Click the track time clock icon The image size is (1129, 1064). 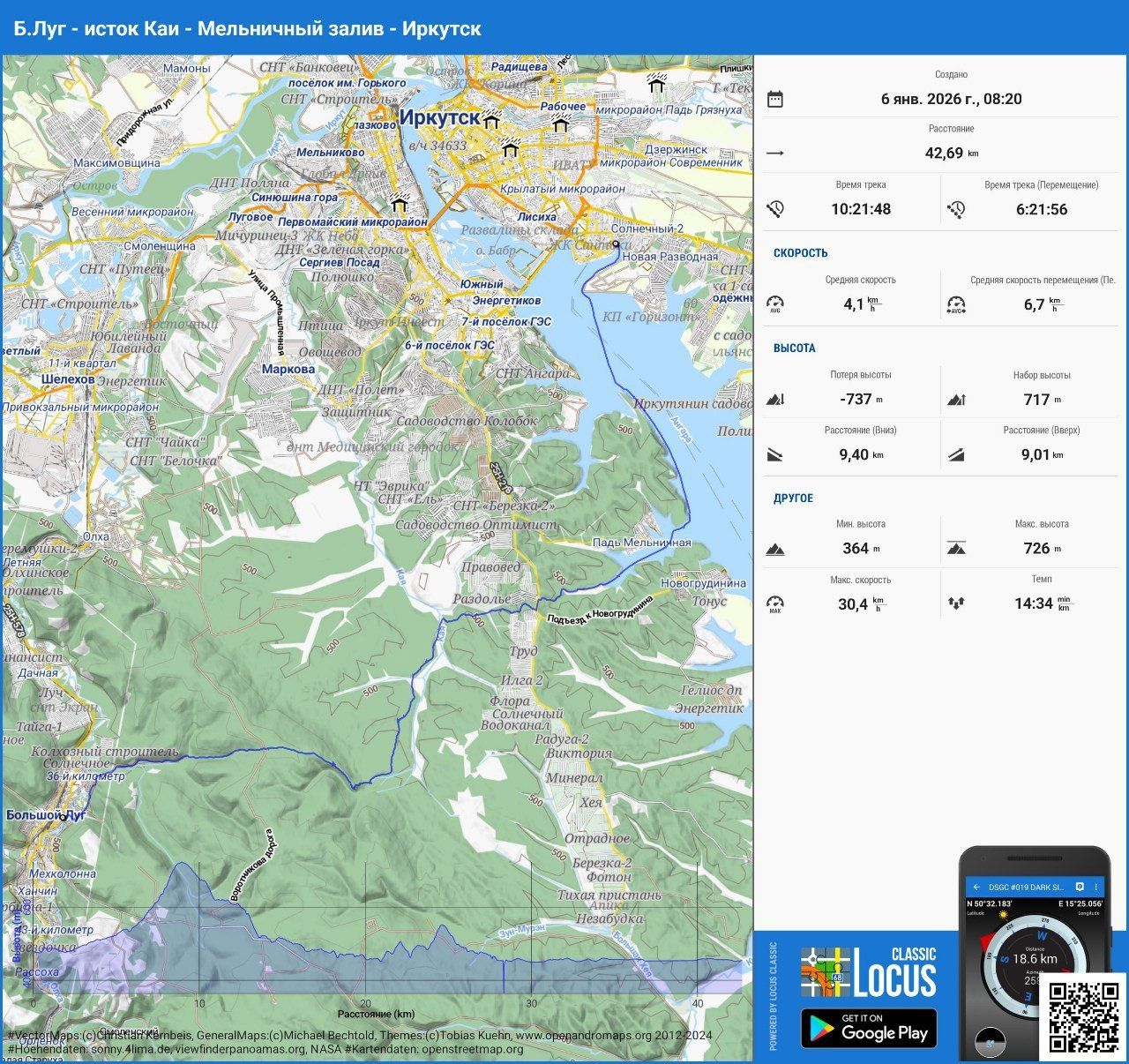coord(775,209)
